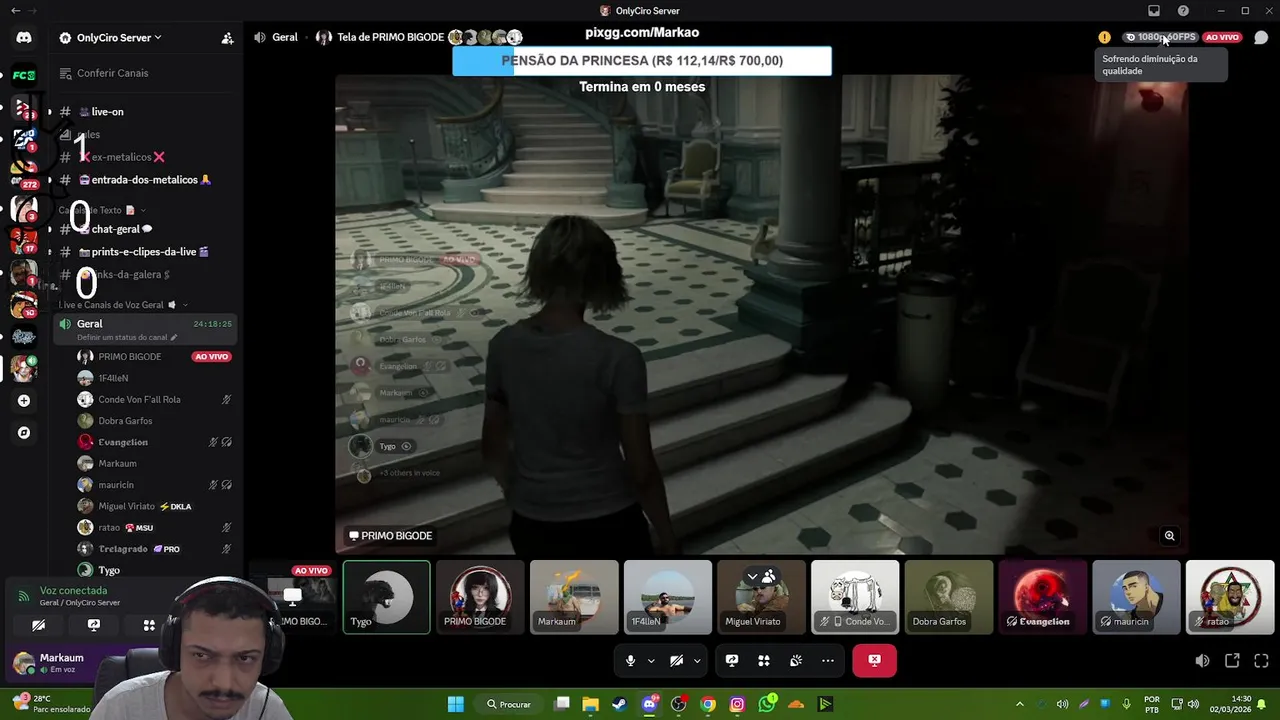Open OBS Studio from taskbar

[x=679, y=704]
